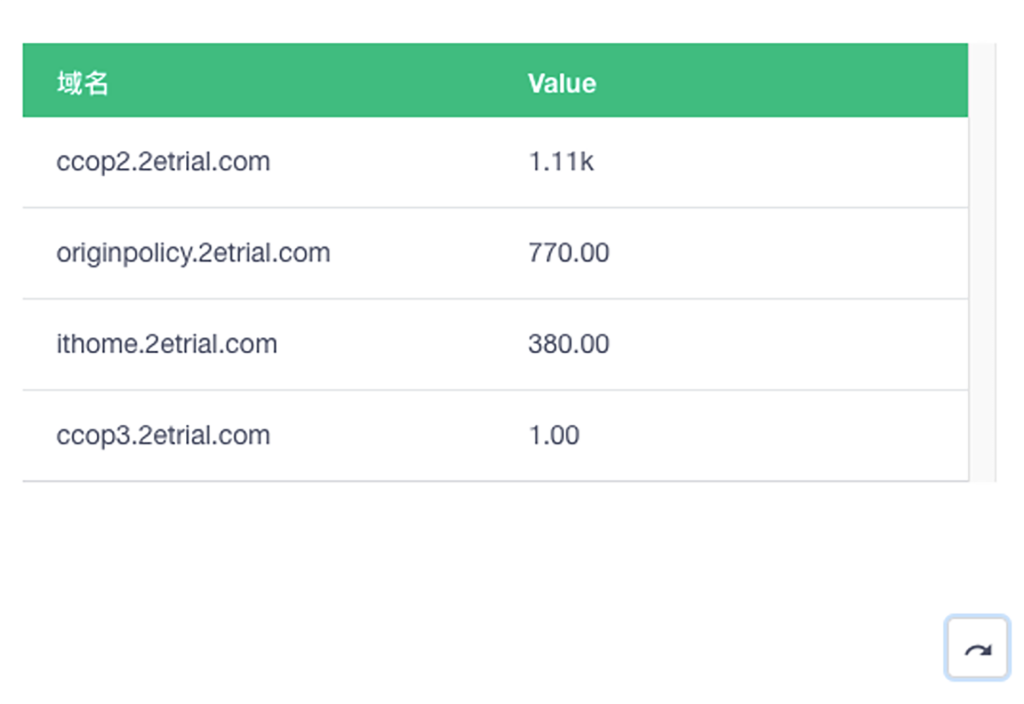Select the ccop3.2etrial.com domain cell
Viewport: 1024px width, 704px height.
(163, 436)
